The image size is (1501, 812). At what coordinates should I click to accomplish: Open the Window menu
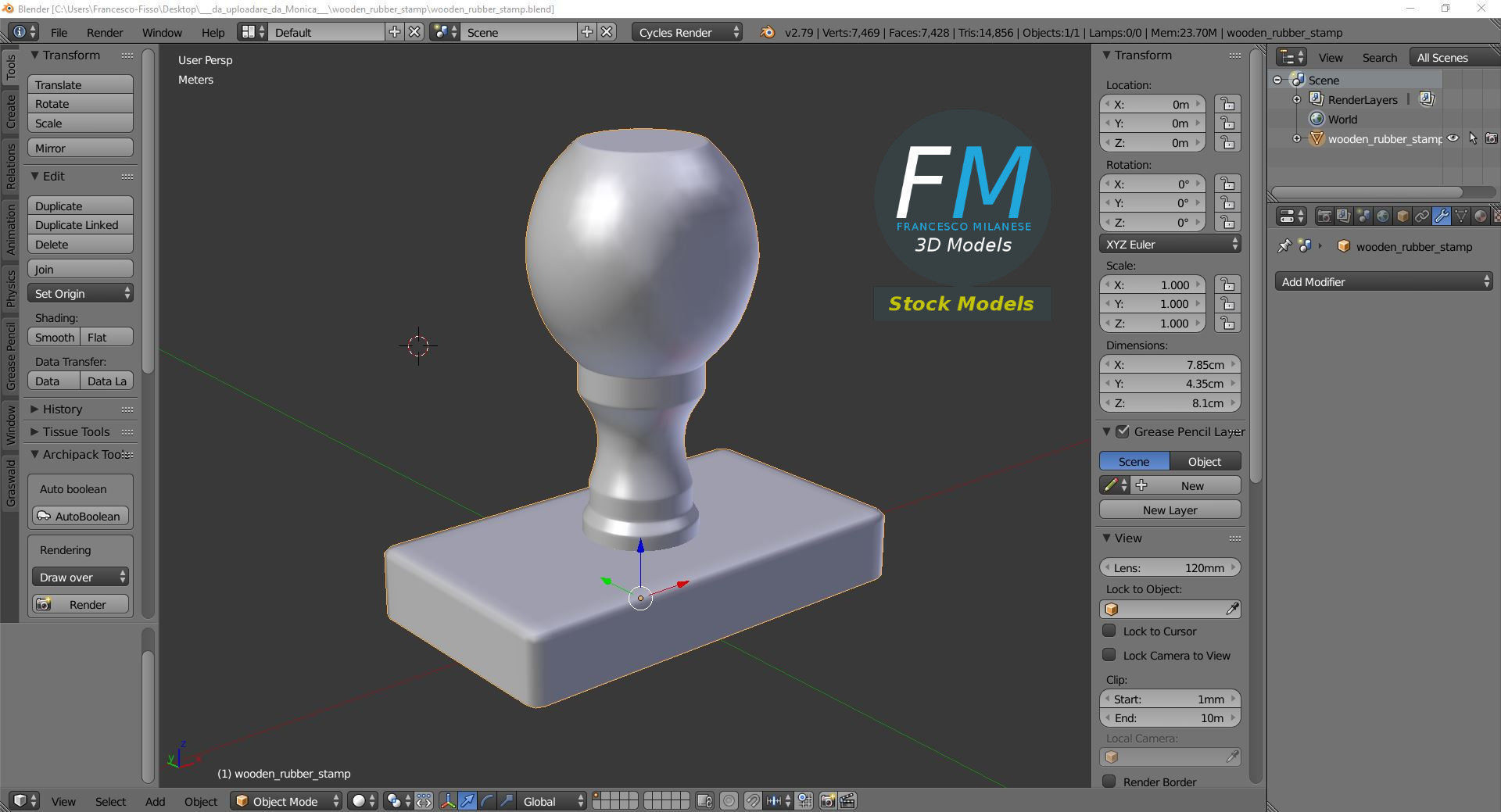(162, 32)
